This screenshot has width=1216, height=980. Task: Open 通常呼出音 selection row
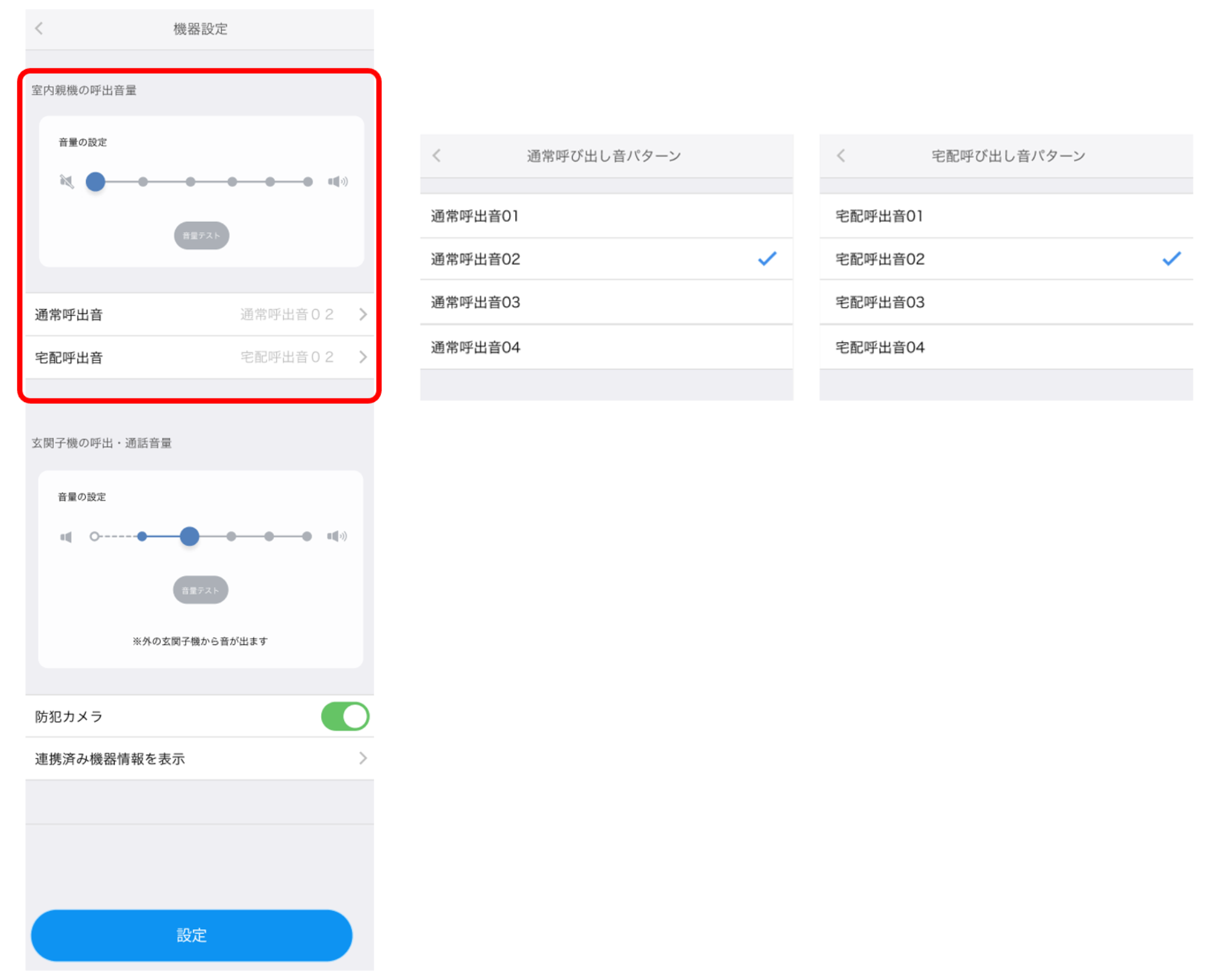pos(200,315)
